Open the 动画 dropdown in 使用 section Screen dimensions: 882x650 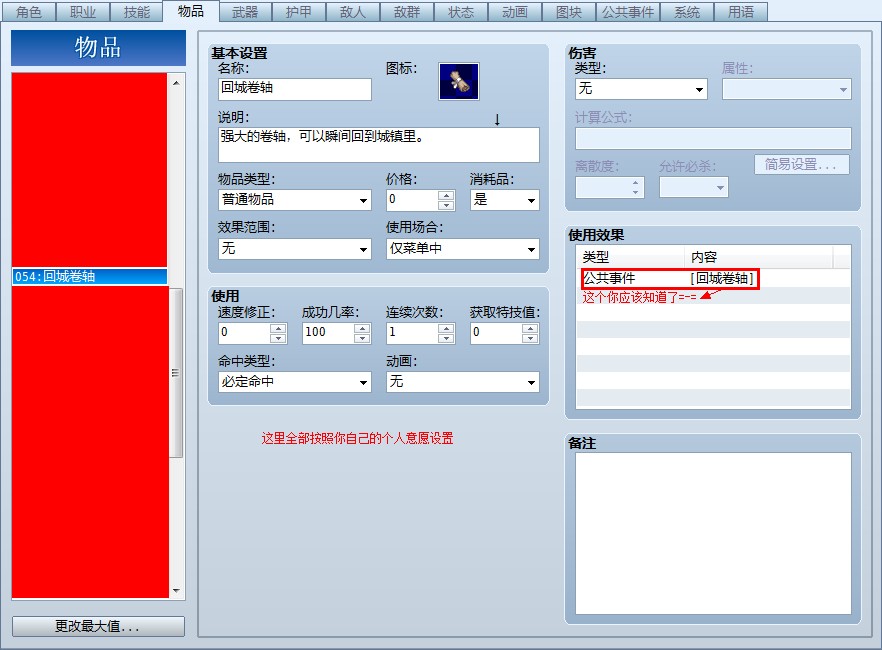tap(462, 382)
